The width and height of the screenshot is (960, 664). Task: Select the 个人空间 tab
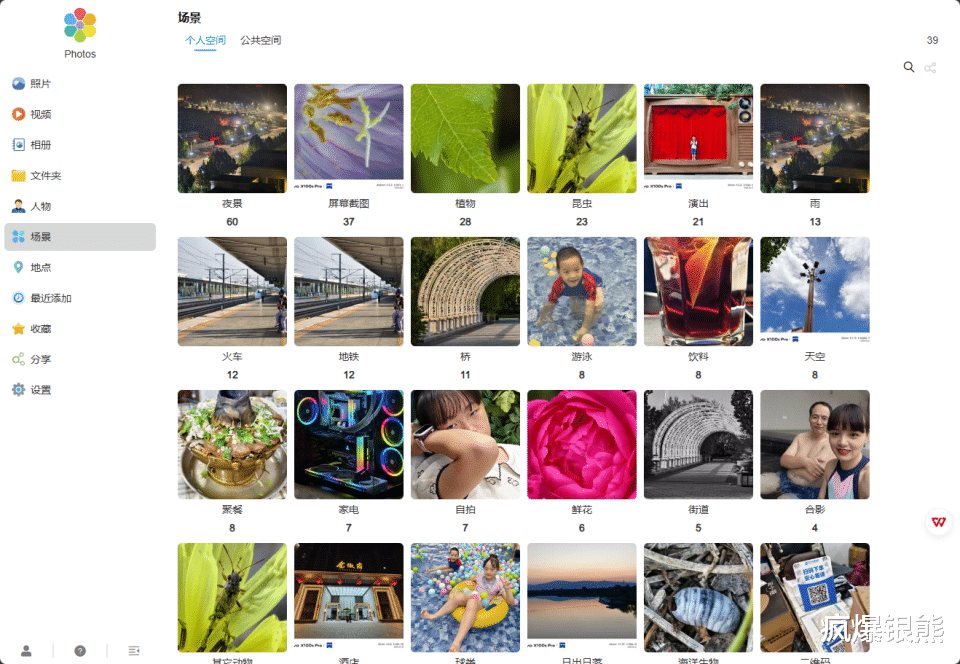(205, 40)
